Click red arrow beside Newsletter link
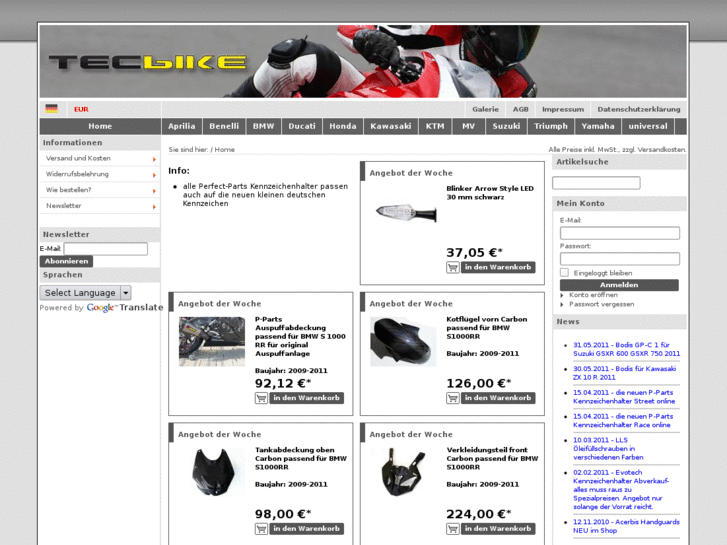 pyautogui.click(x=154, y=206)
